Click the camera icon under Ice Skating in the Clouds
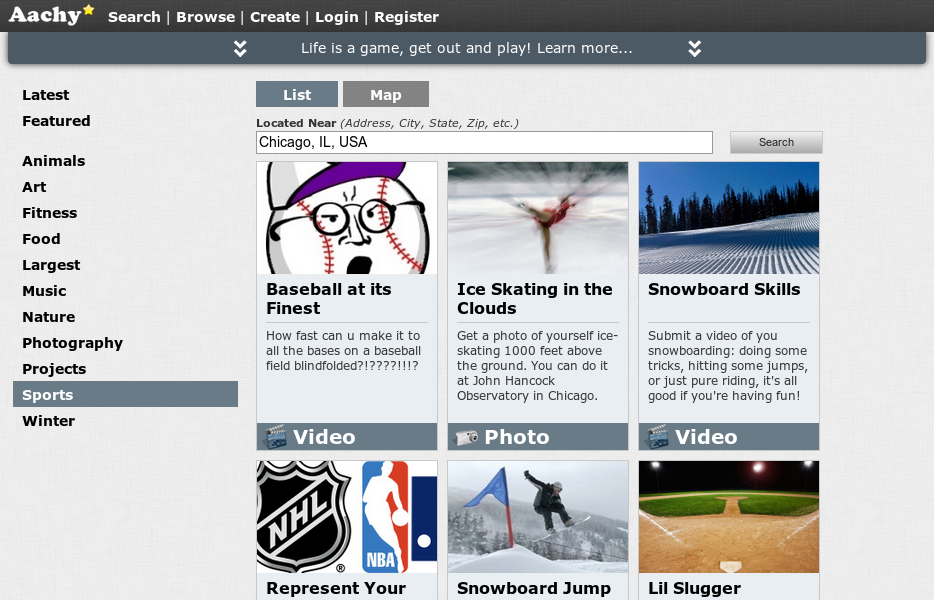934x600 pixels. click(466, 437)
